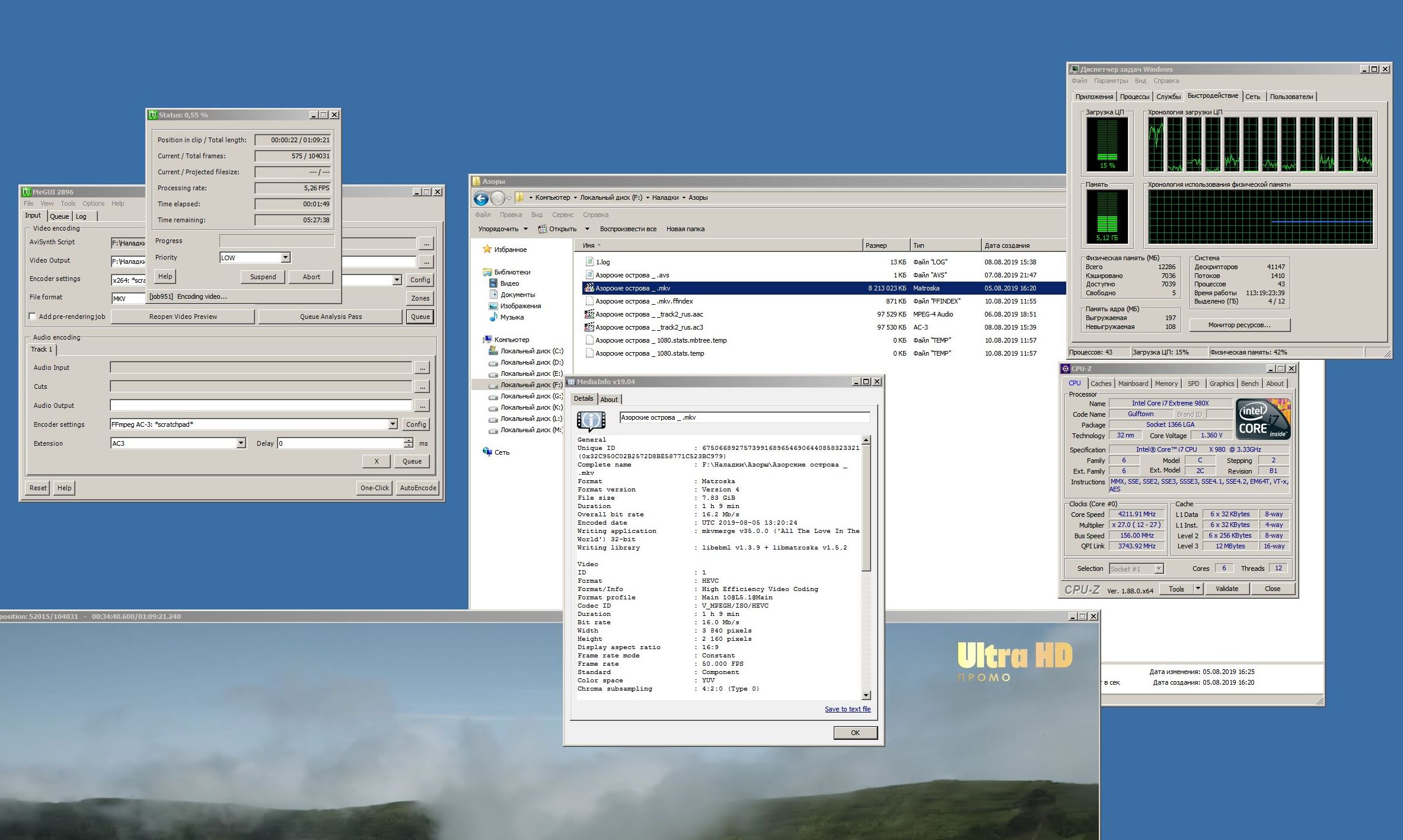The image size is (1403, 840).
Task: Switch to the Queue tab in MeGUI
Action: pyautogui.click(x=59, y=216)
